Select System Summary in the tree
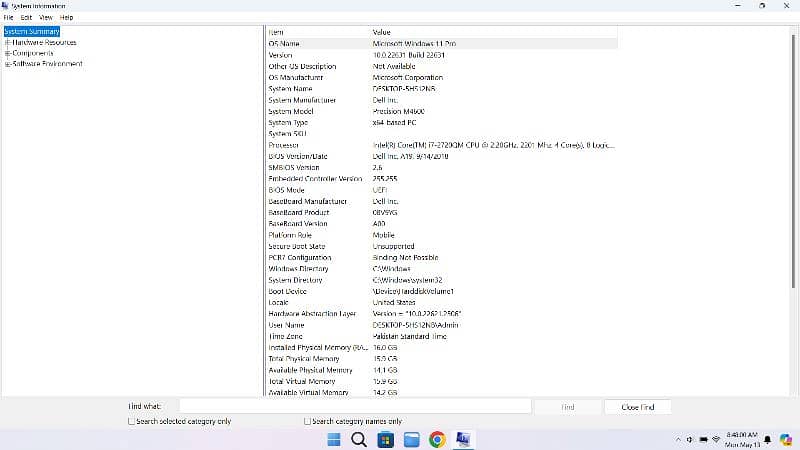Viewport: 800px width, 450px height. [32, 32]
